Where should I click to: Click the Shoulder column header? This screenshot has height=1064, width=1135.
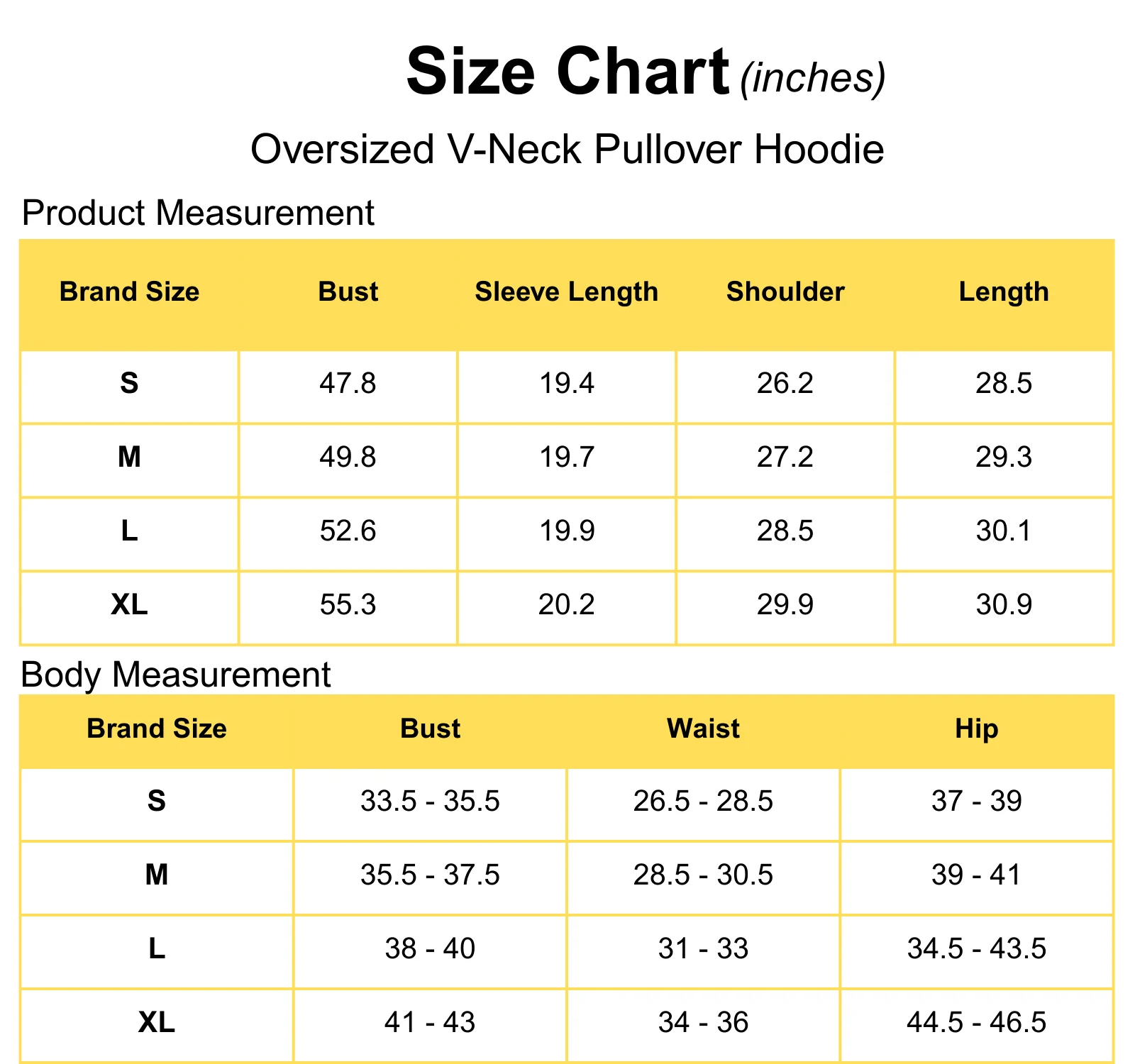[785, 292]
